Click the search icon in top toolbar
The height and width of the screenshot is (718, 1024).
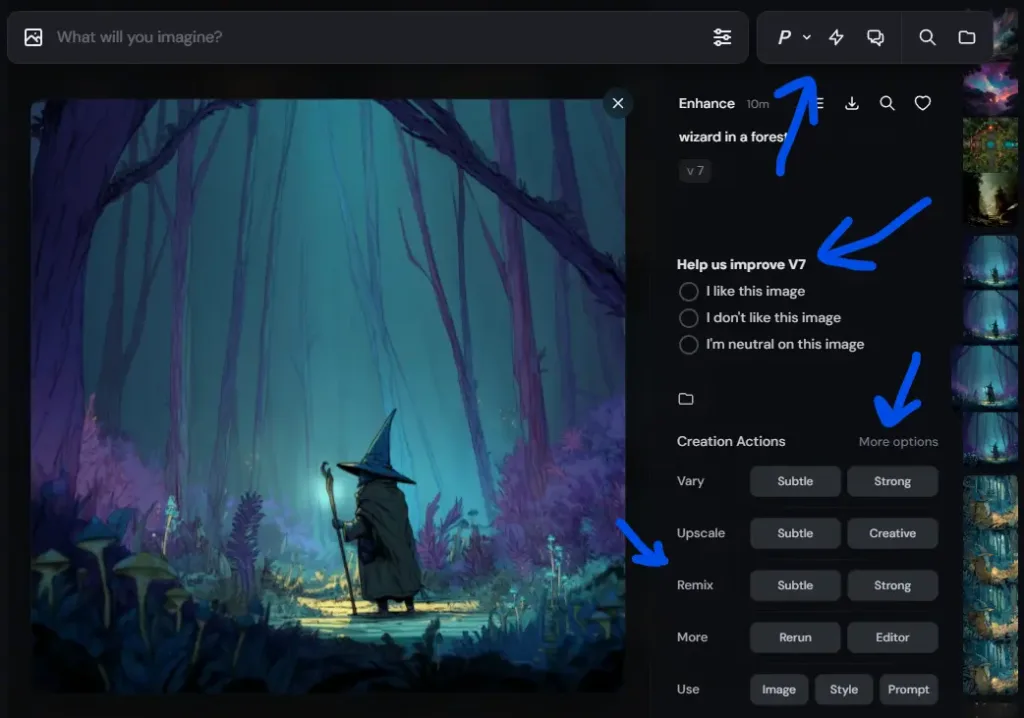927,37
